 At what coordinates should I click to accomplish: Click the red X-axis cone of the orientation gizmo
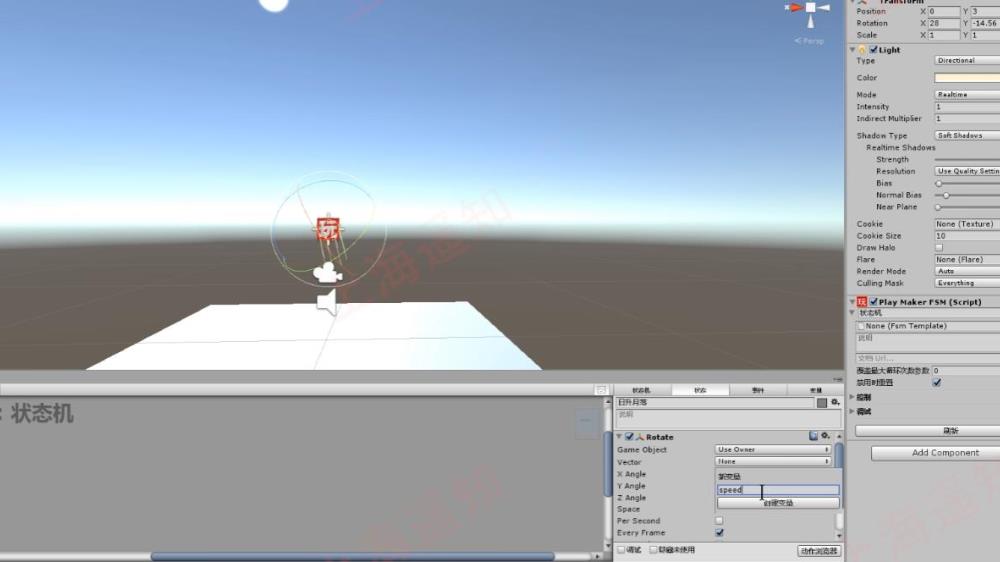[x=794, y=8]
